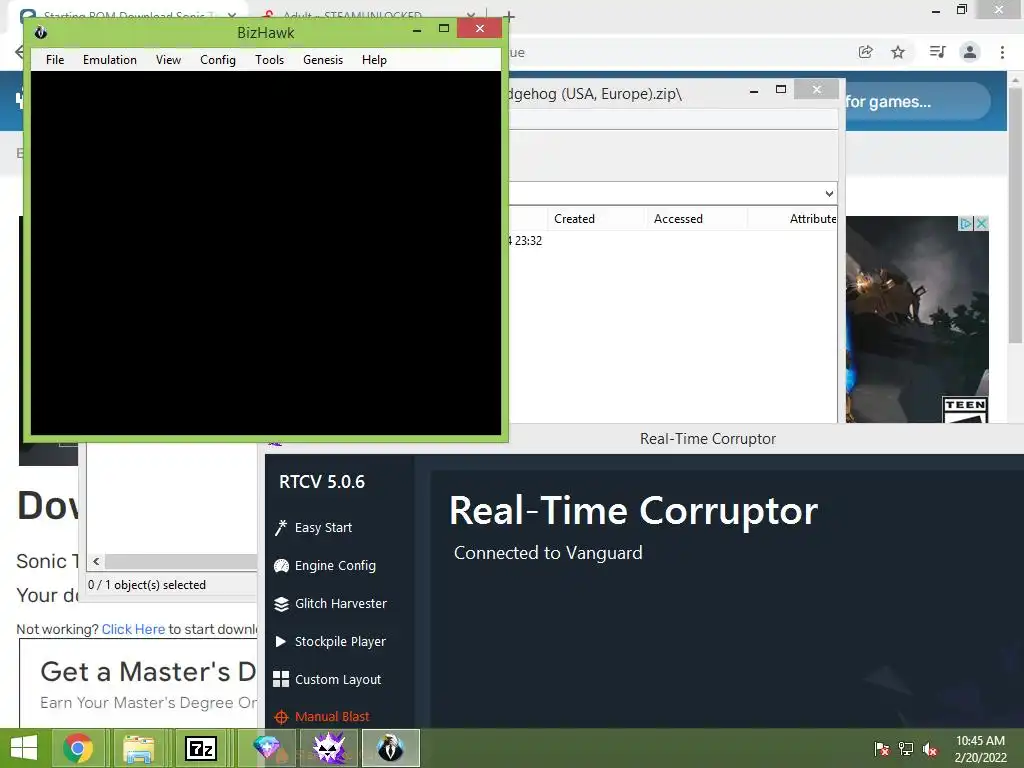
Task: Click the Action Center flag tray icon
Action: point(882,749)
